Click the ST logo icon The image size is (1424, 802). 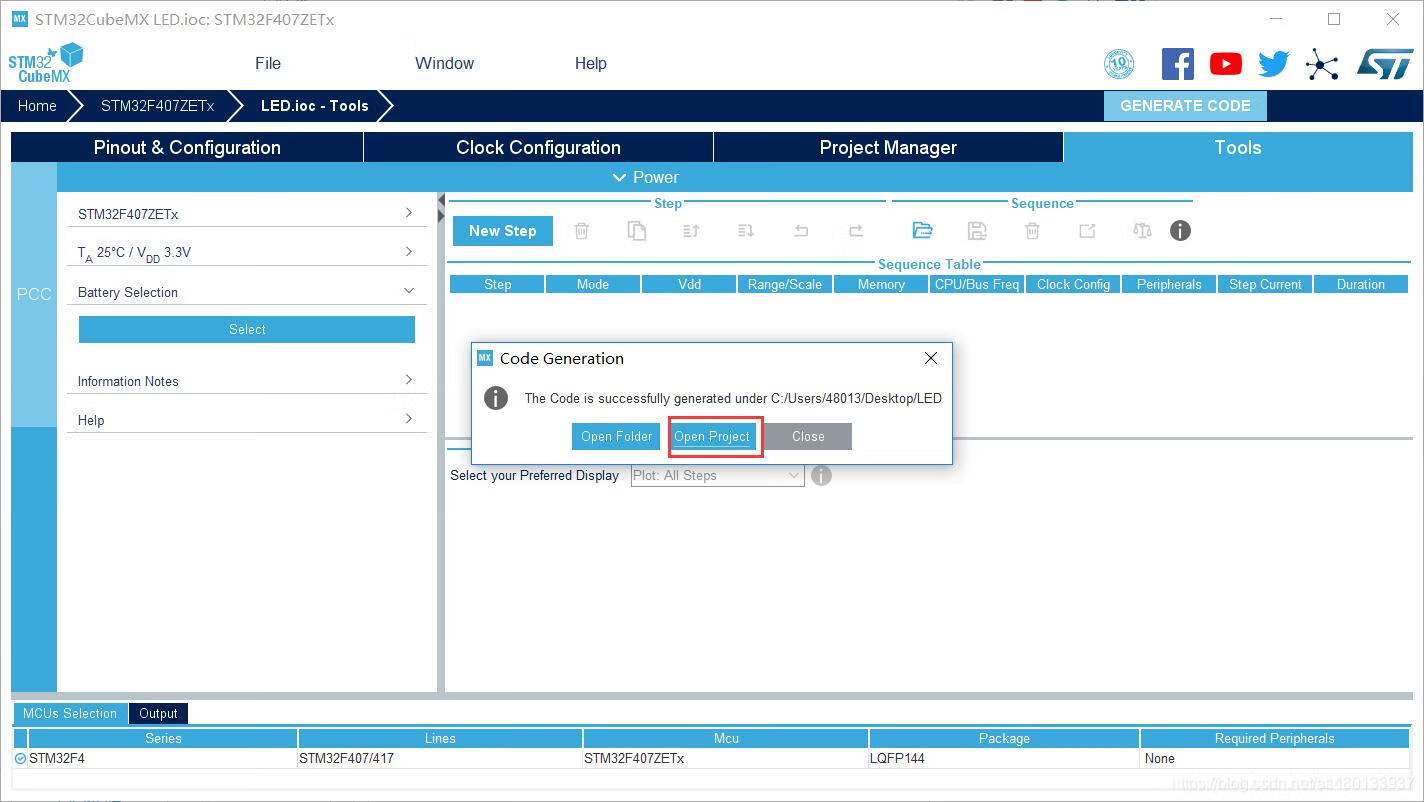pyautogui.click(x=1384, y=64)
